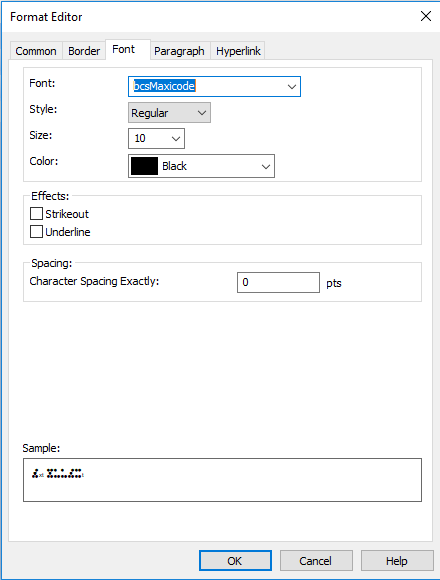Confirm with the OK button
Screen dimensions: 440x580
(x=235, y=561)
